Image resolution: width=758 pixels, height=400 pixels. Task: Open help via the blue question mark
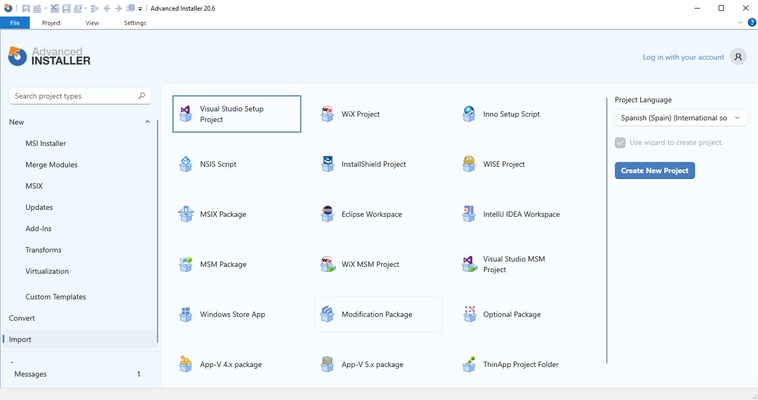pos(752,22)
